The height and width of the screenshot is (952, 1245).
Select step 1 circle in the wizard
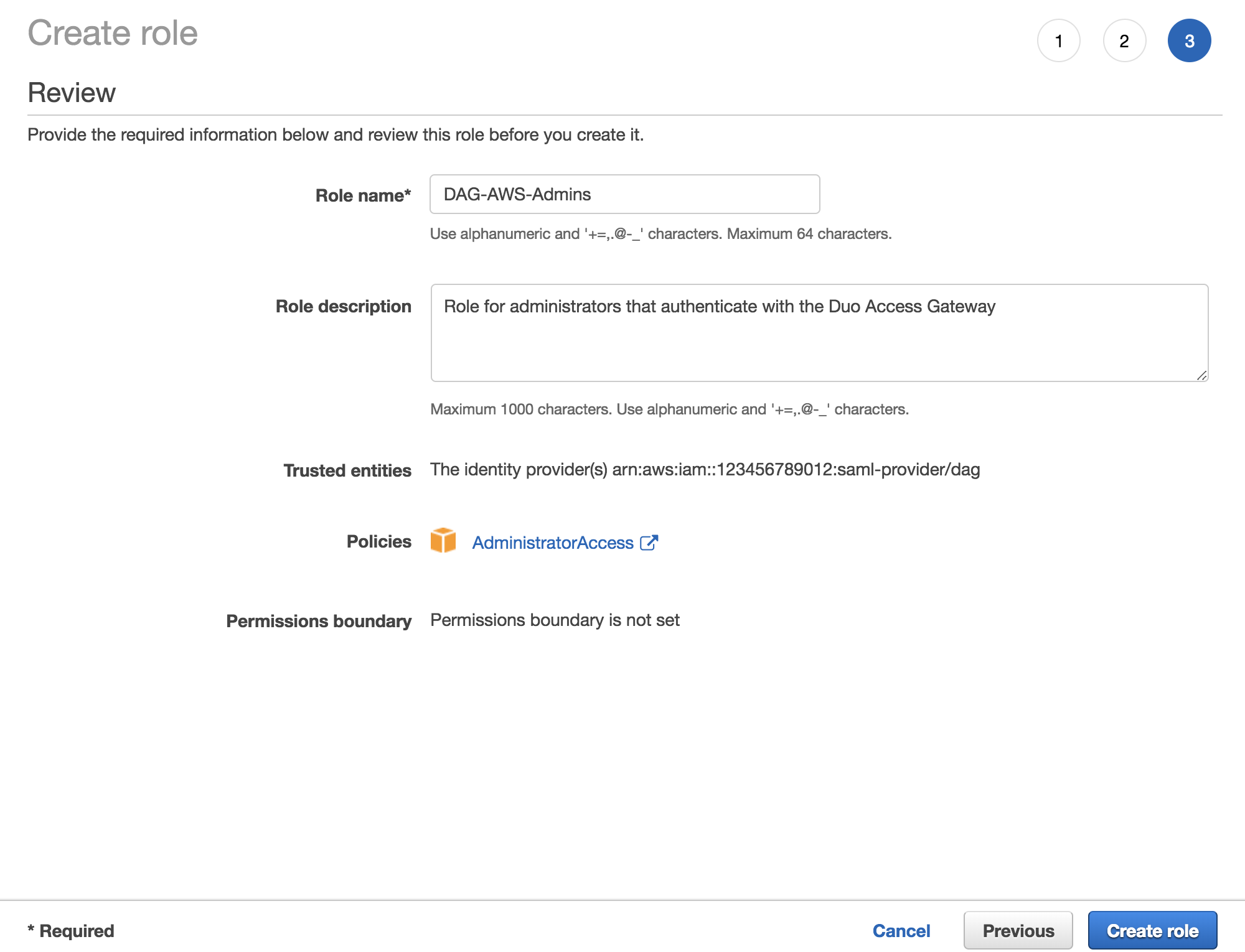pos(1059,40)
